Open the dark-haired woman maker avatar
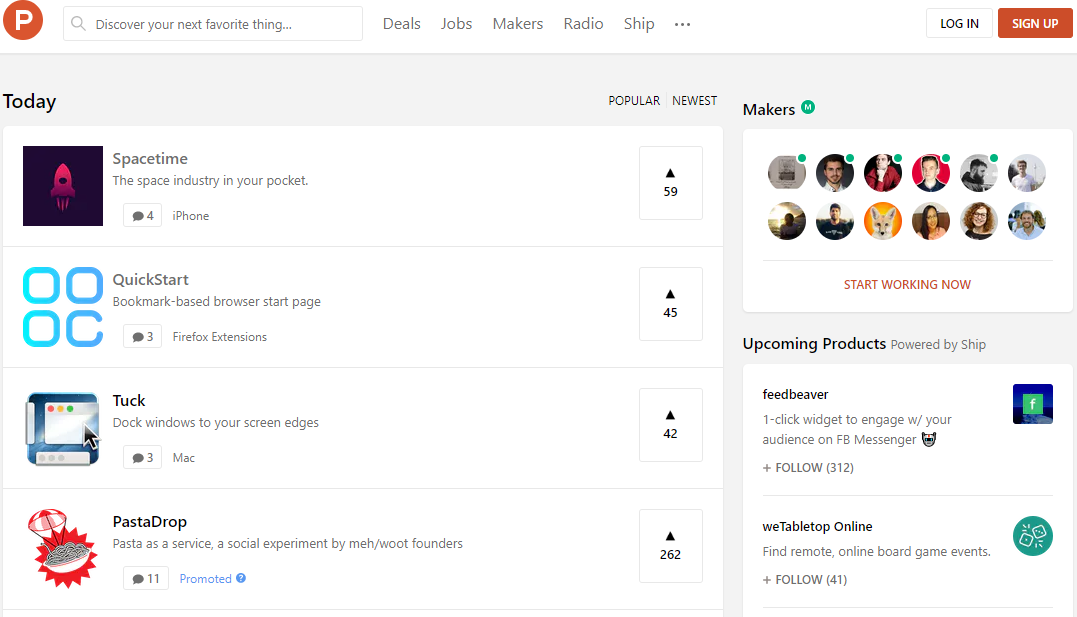This screenshot has height=617, width=1077. coord(931,221)
